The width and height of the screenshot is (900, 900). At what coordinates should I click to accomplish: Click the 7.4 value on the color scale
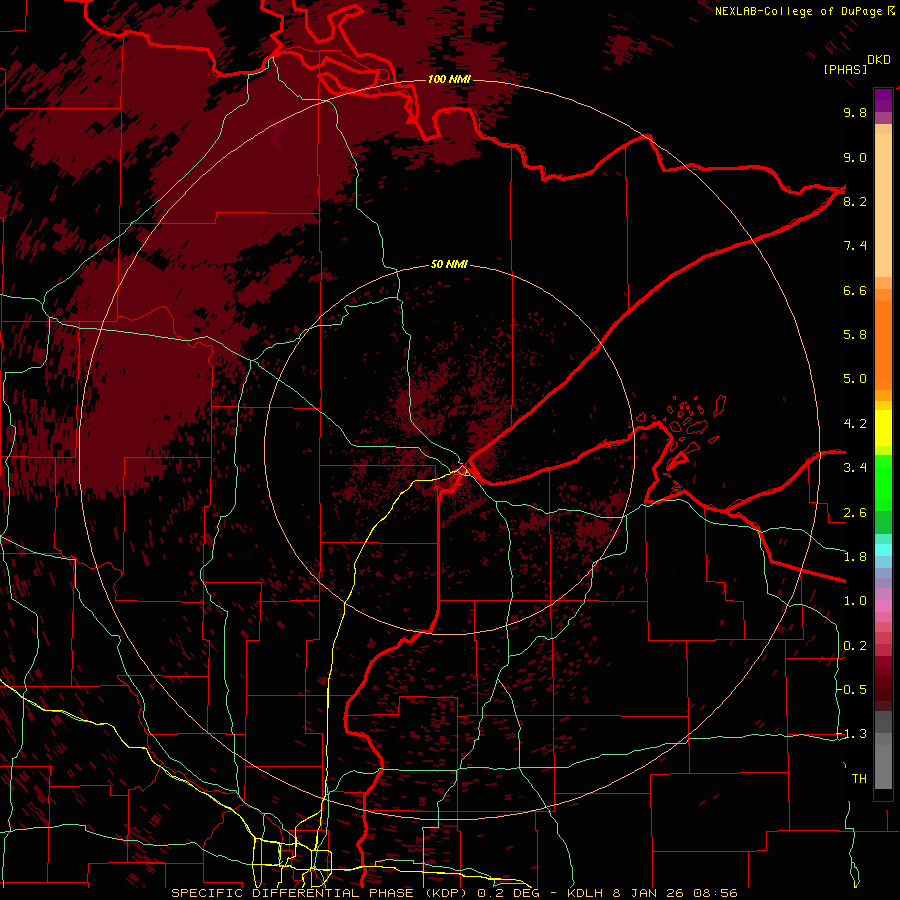click(855, 246)
